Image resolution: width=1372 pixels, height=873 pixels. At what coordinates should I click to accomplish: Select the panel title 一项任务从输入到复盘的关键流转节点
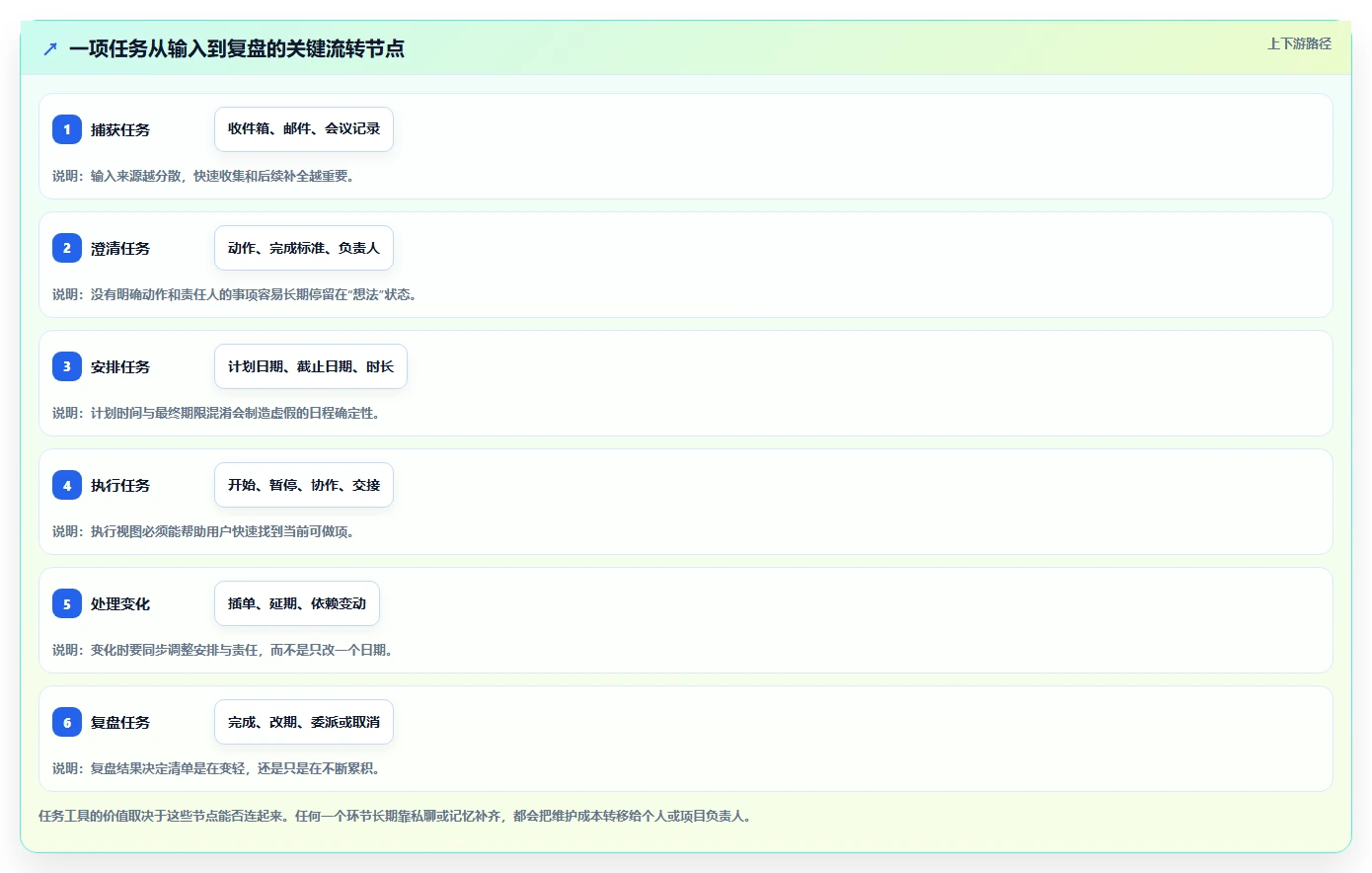[237, 48]
